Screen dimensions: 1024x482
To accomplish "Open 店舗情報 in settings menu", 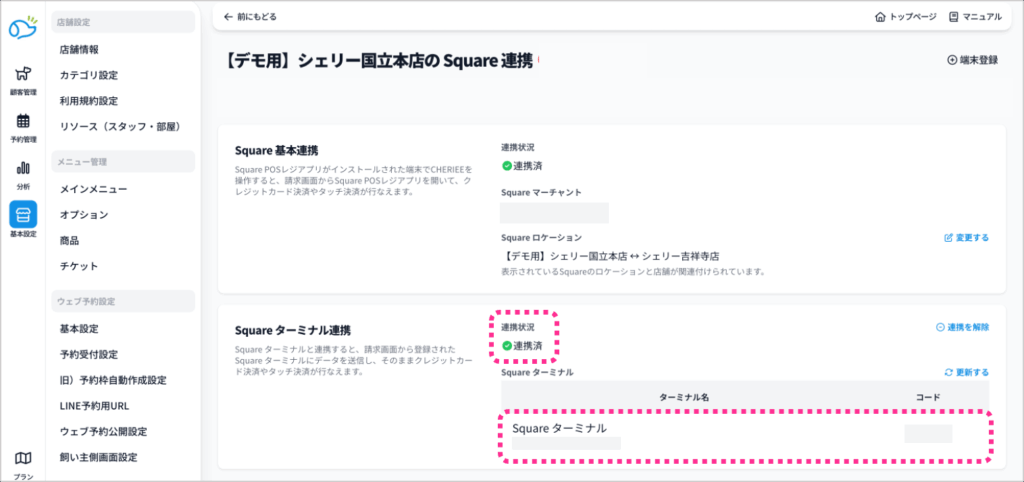I will tap(79, 49).
